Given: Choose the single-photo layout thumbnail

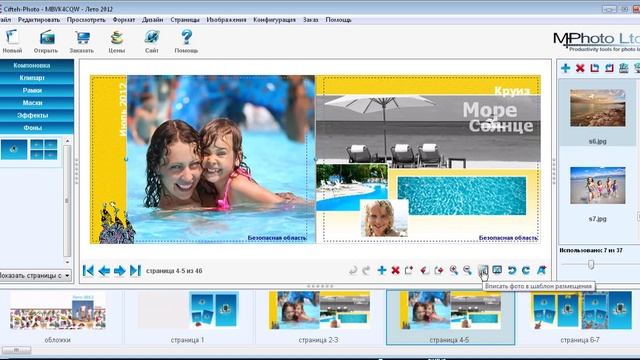Looking at the screenshot, I should tap(14, 149).
